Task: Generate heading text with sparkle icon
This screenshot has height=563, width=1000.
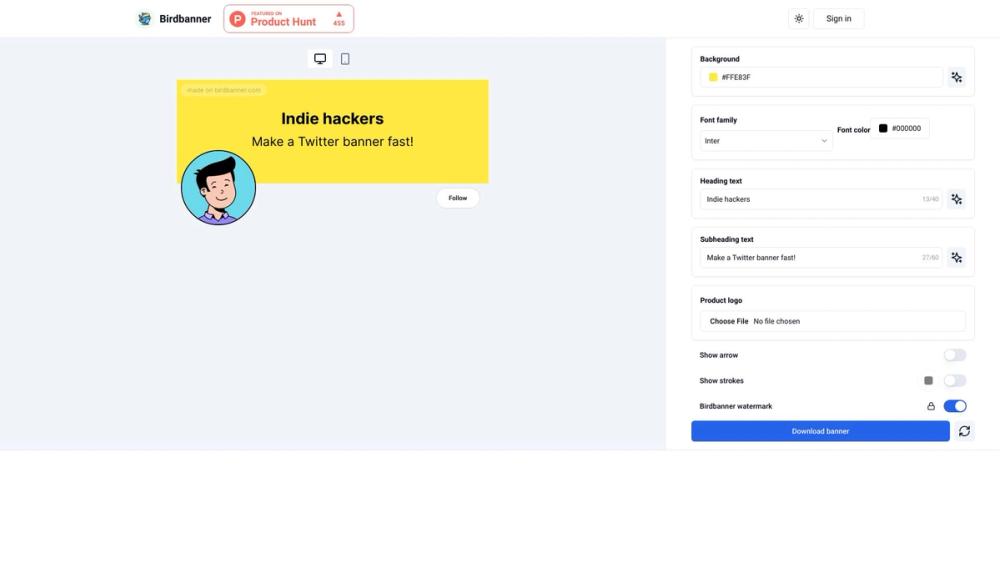Action: tap(957, 199)
